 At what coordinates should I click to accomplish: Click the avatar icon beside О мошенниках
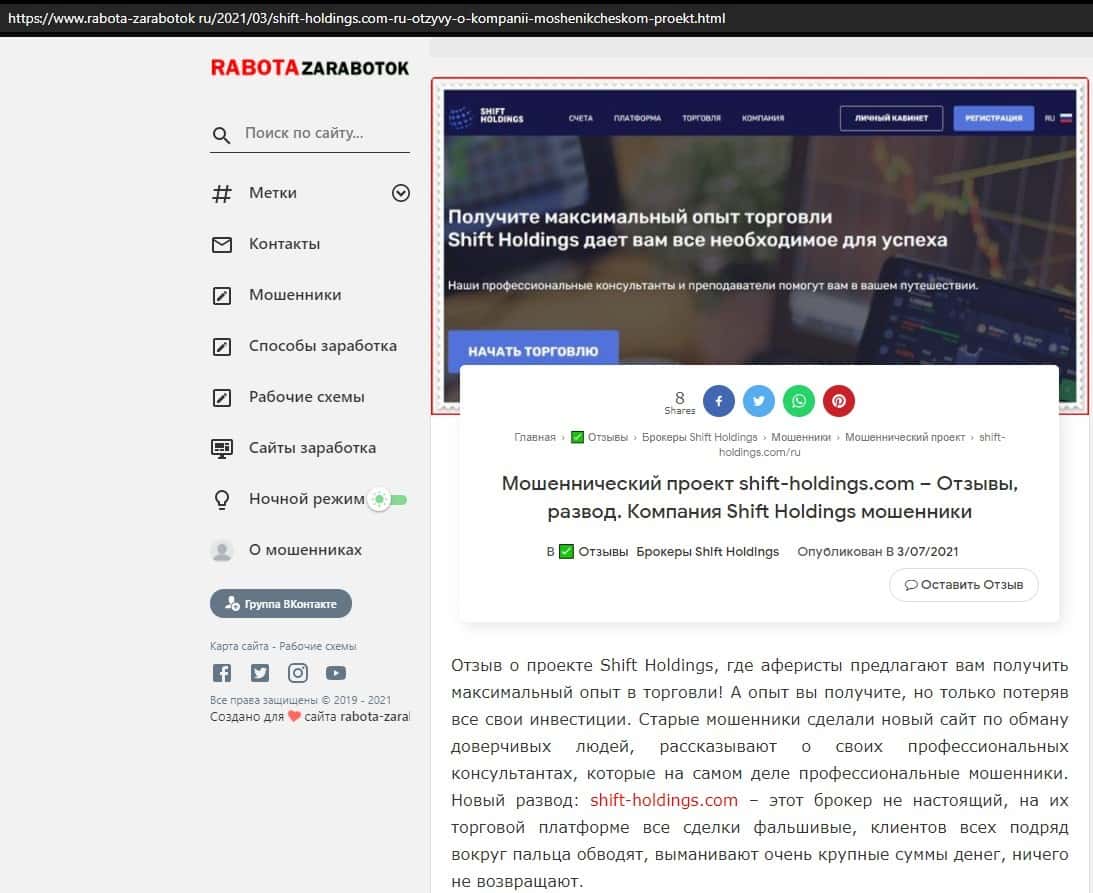click(222, 551)
